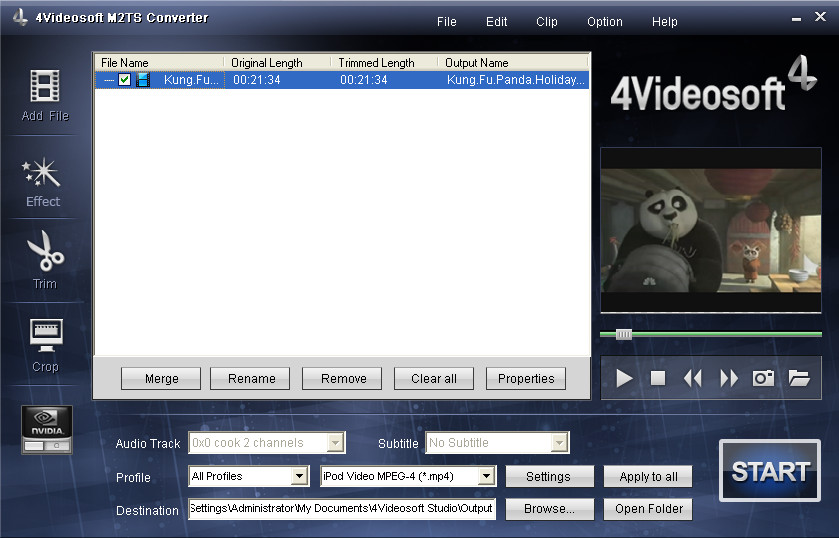Click the Add File filmstrip icon
This screenshot has height=538, width=839.
tap(45, 87)
